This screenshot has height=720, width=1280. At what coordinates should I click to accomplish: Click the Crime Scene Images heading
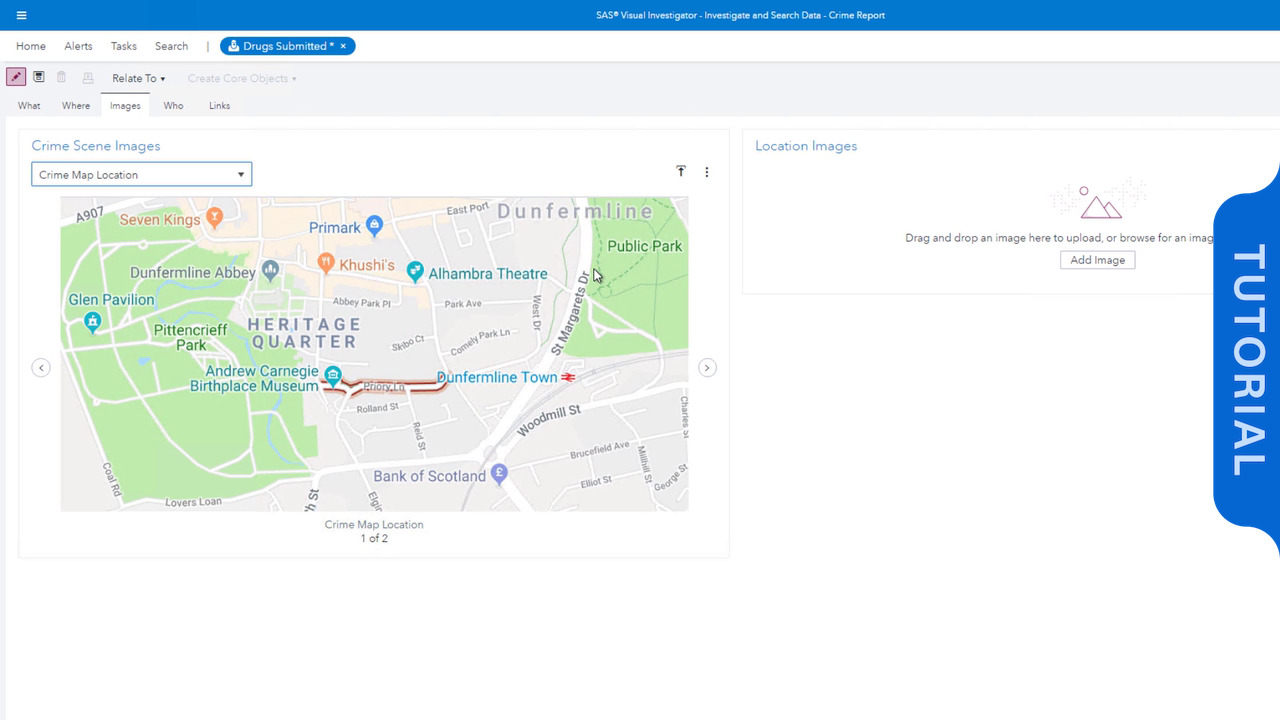[x=96, y=146]
